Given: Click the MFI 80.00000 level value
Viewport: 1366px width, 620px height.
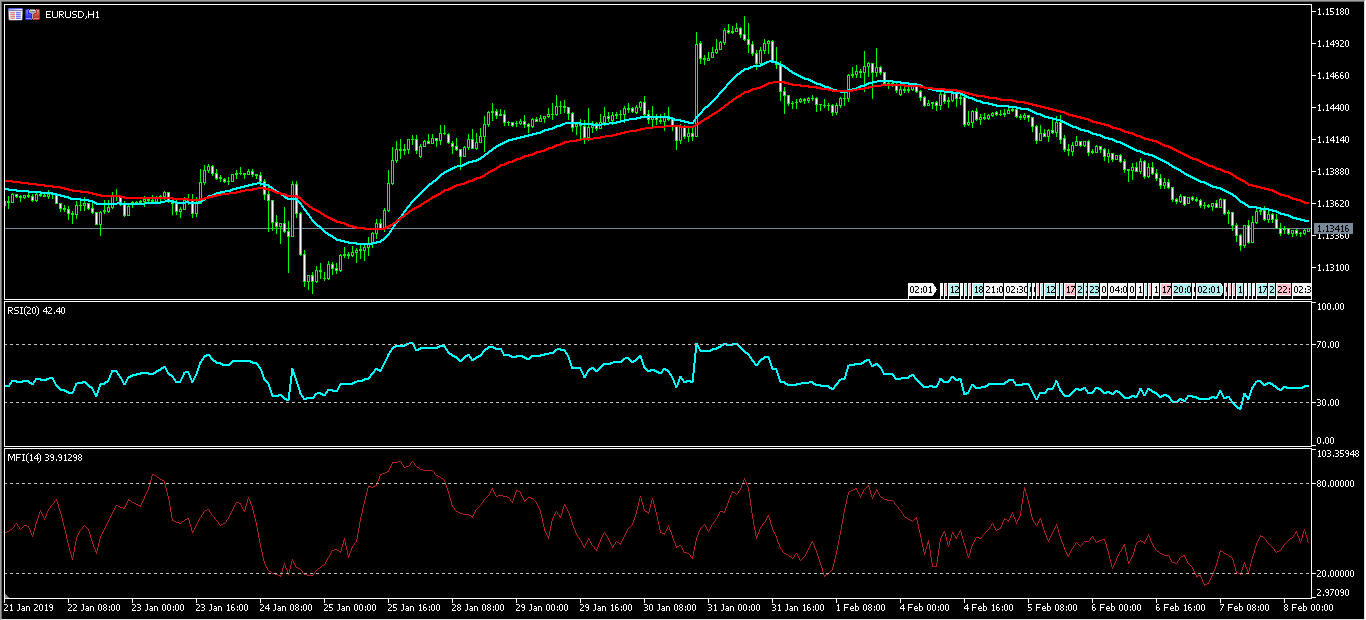Looking at the screenshot, I should click(1336, 484).
